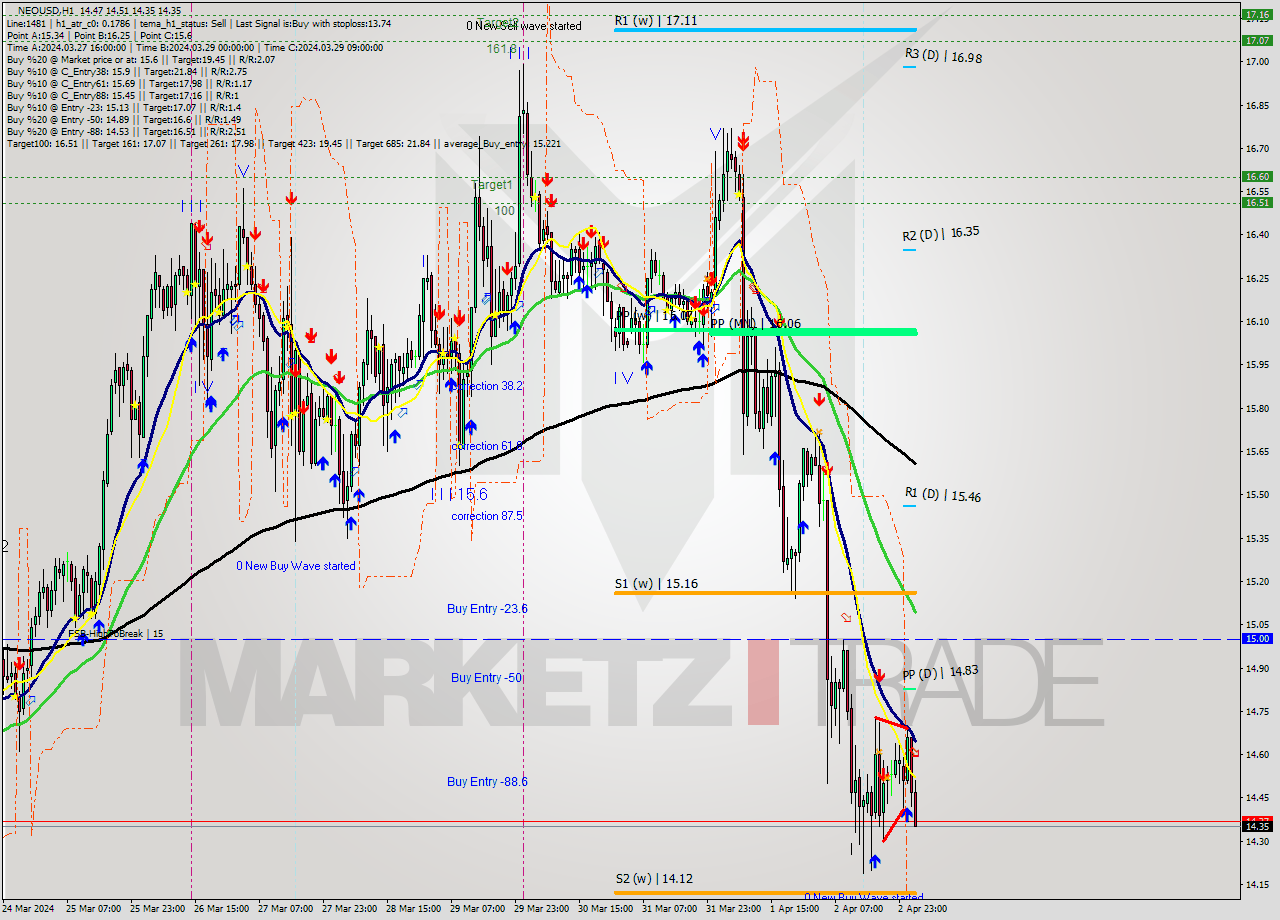Click the green 17.07 price tag on axis
Screen dimensions: 1280x920
(1256, 40)
